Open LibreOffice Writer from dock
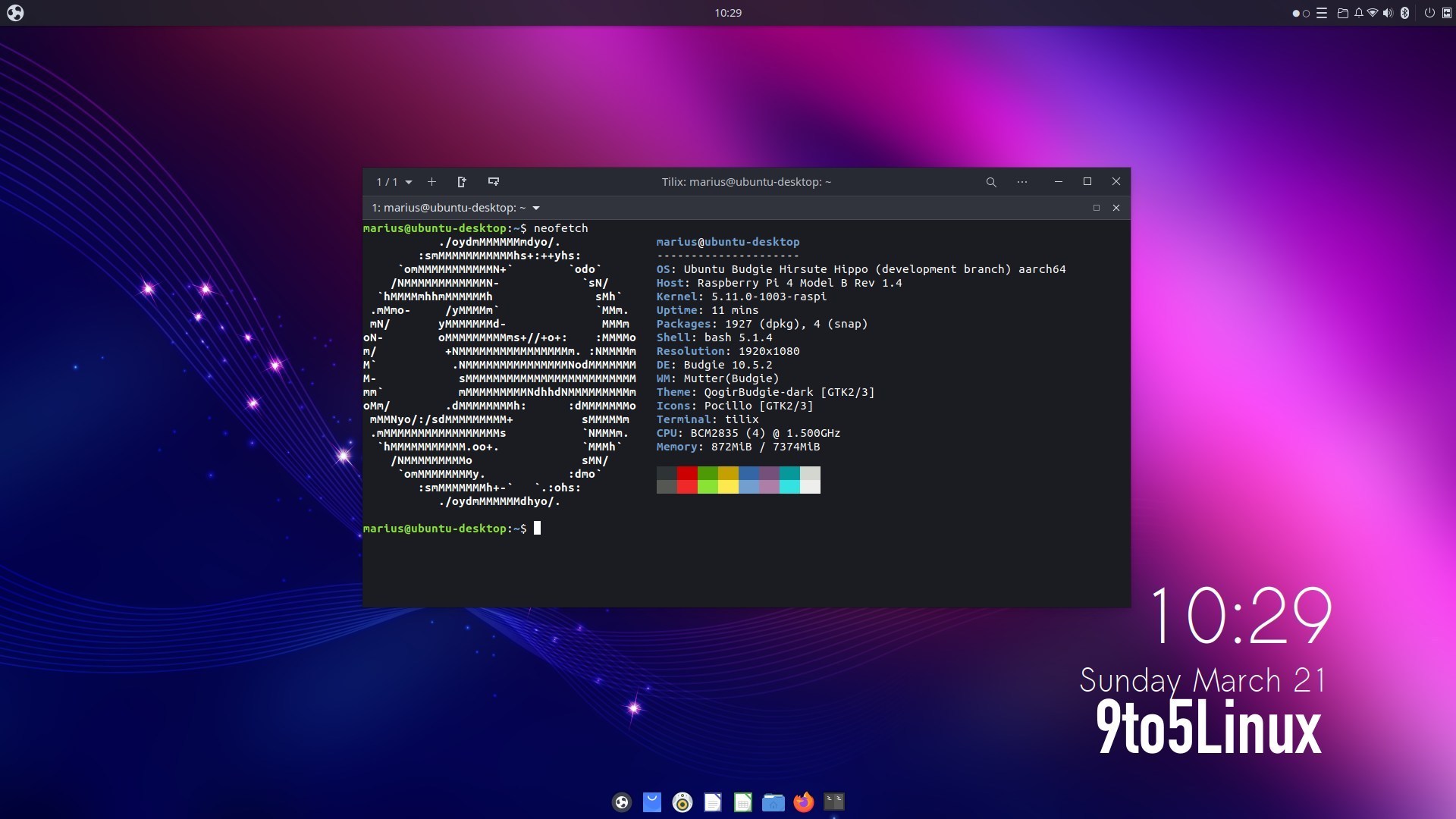 point(712,802)
